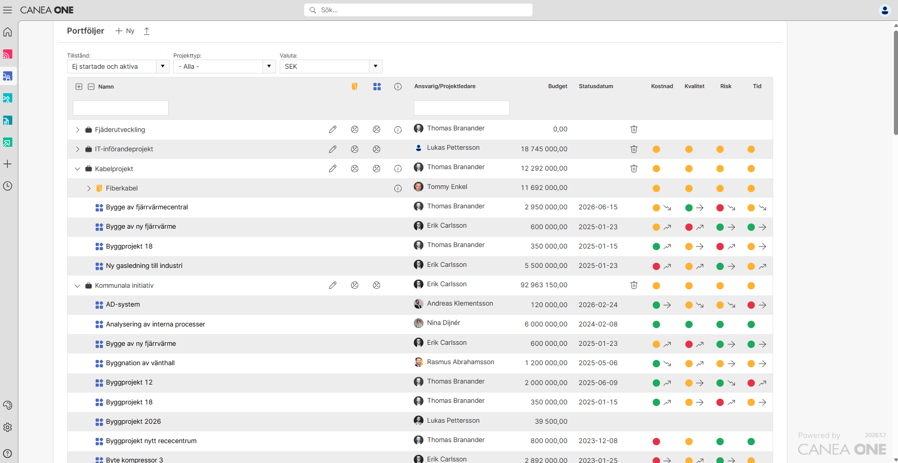
Task: Open the support headset icon in sidebar
Action: click(x=7, y=405)
